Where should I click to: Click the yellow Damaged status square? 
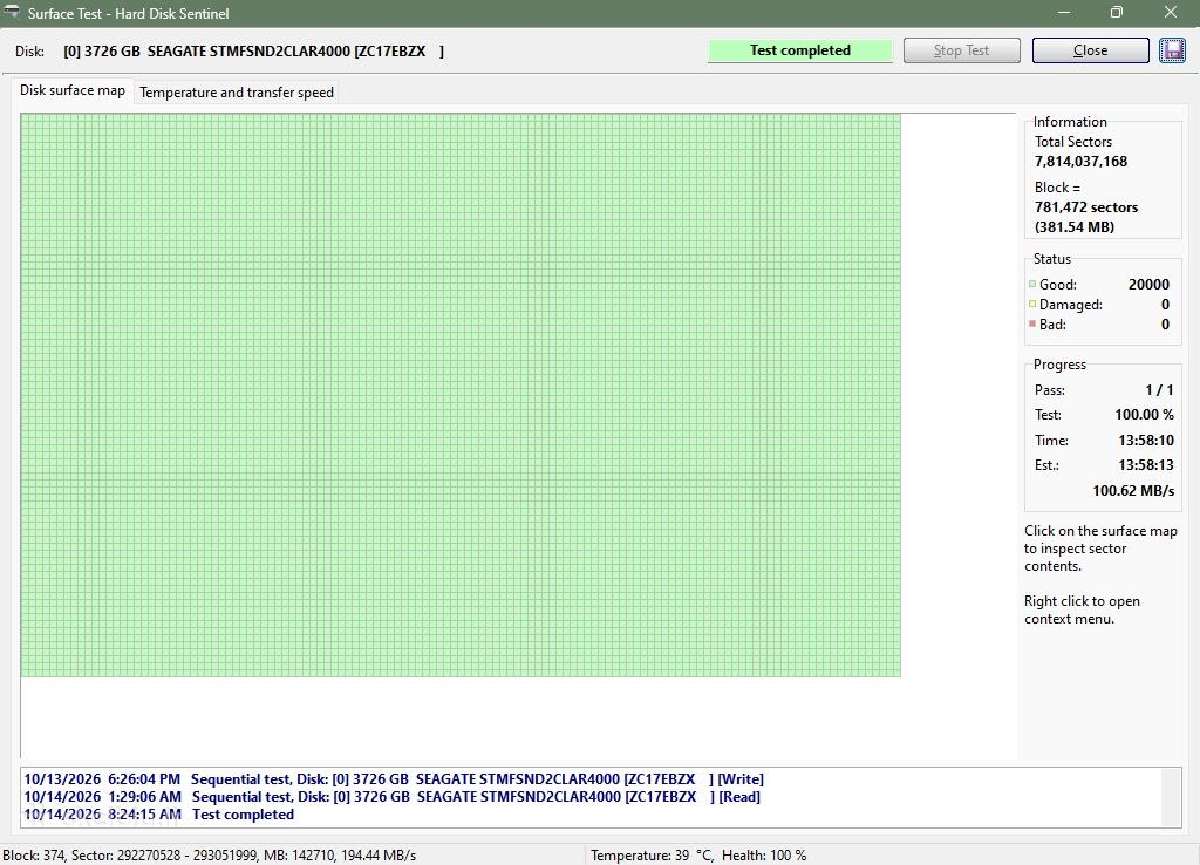click(x=1032, y=305)
